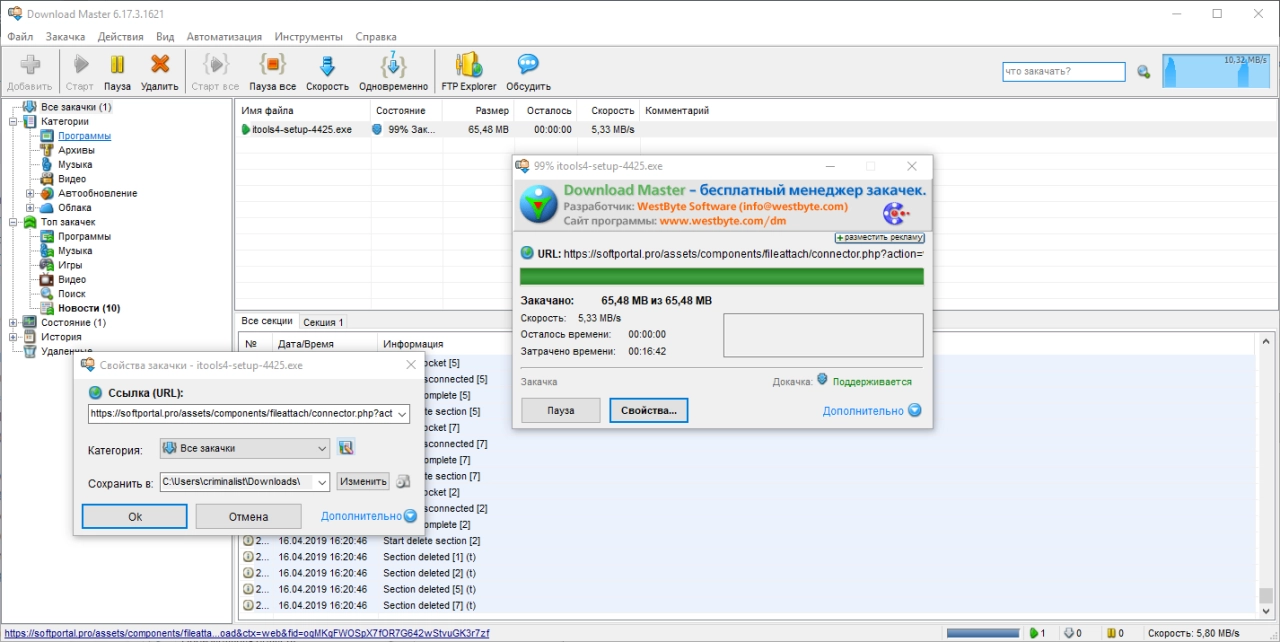Screen dimensions: 1280x642
Task: Open the Файл menu
Action: point(20,36)
